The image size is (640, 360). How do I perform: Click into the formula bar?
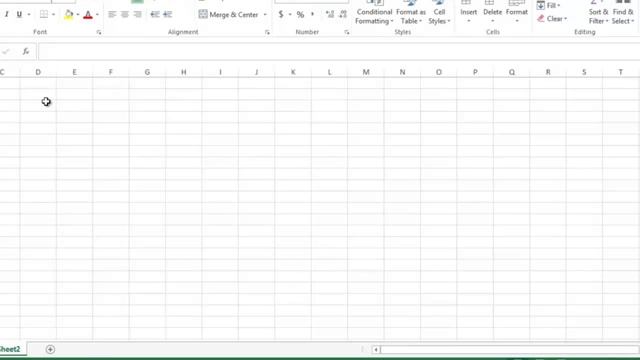pos(339,51)
